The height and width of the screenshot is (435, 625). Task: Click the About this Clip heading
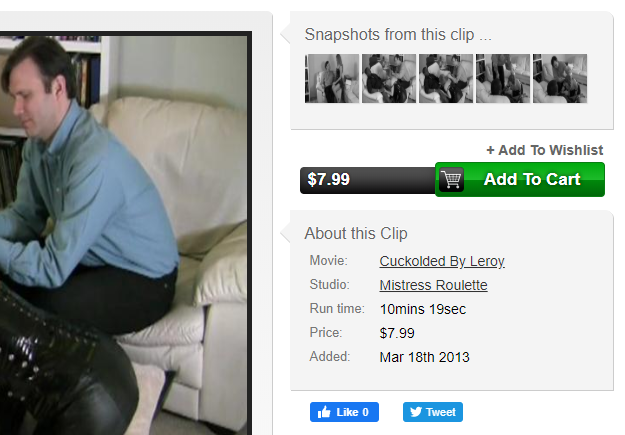tap(356, 233)
